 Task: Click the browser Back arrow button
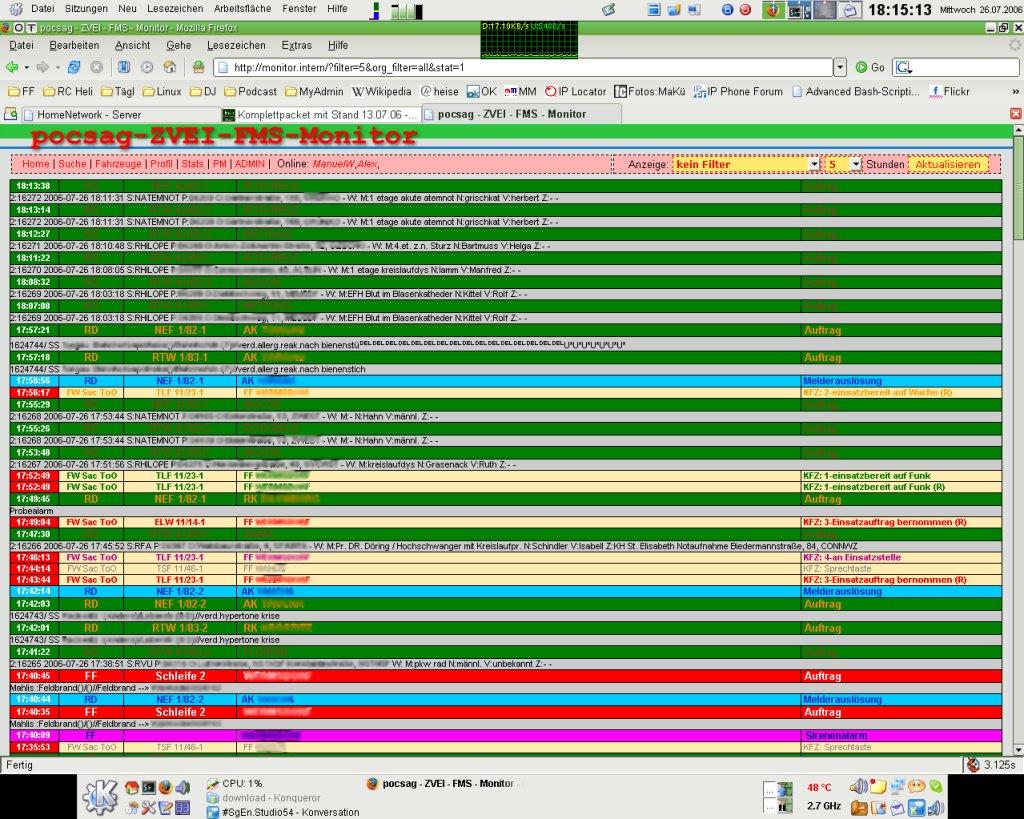13,67
